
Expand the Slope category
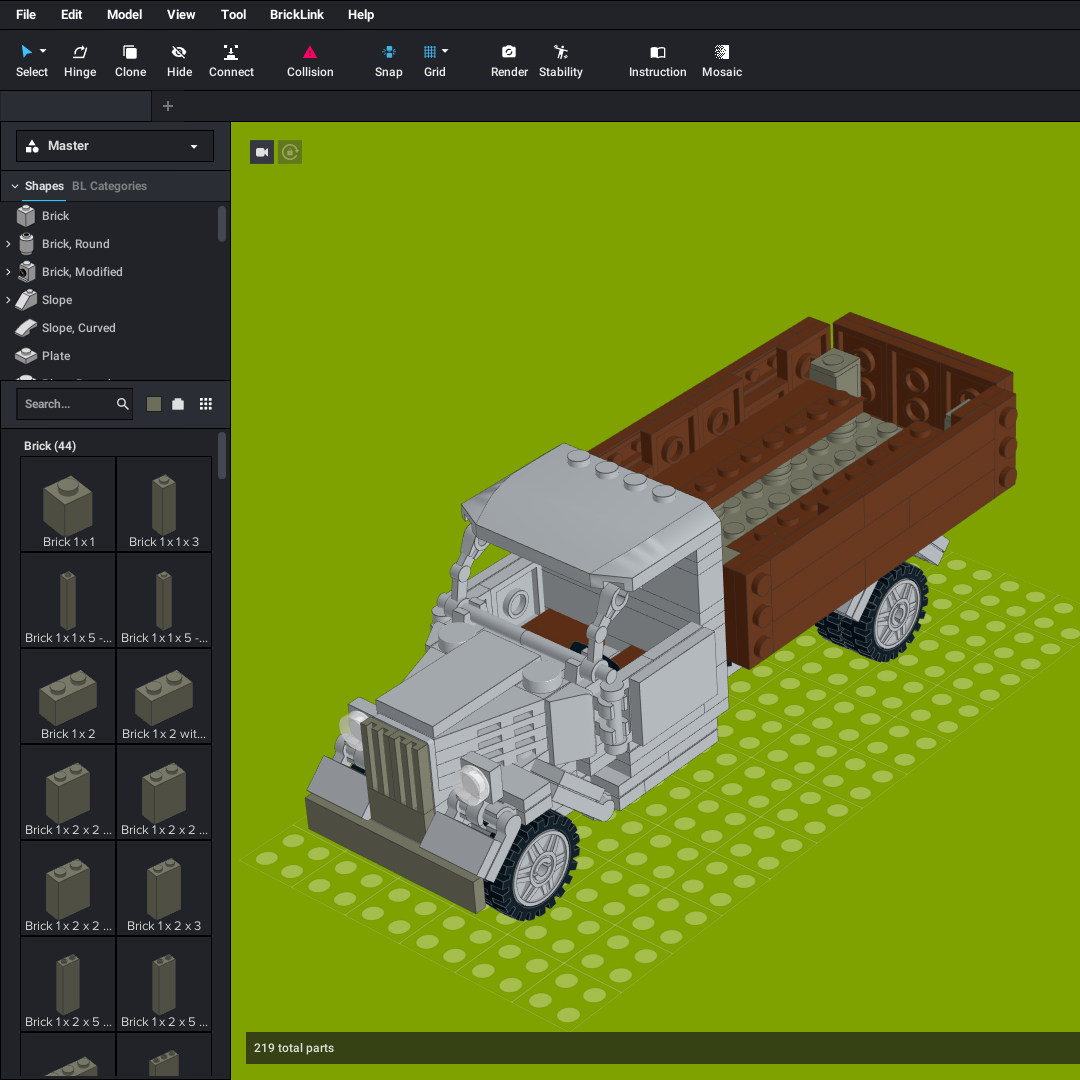pyautogui.click(x=9, y=300)
